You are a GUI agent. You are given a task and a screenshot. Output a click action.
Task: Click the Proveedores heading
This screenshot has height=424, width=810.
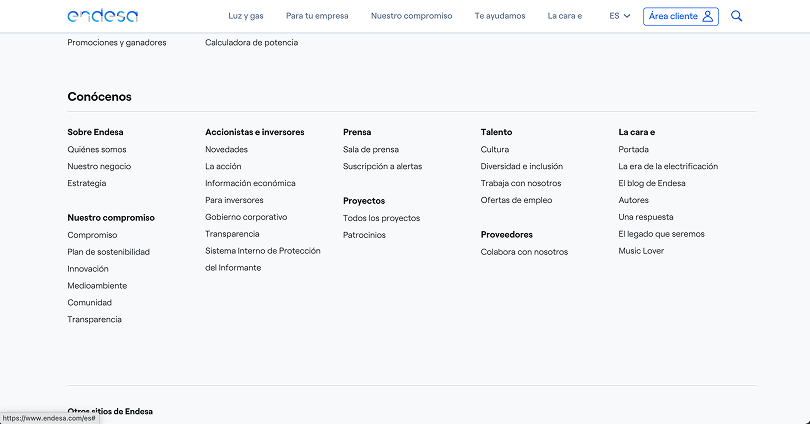506,234
